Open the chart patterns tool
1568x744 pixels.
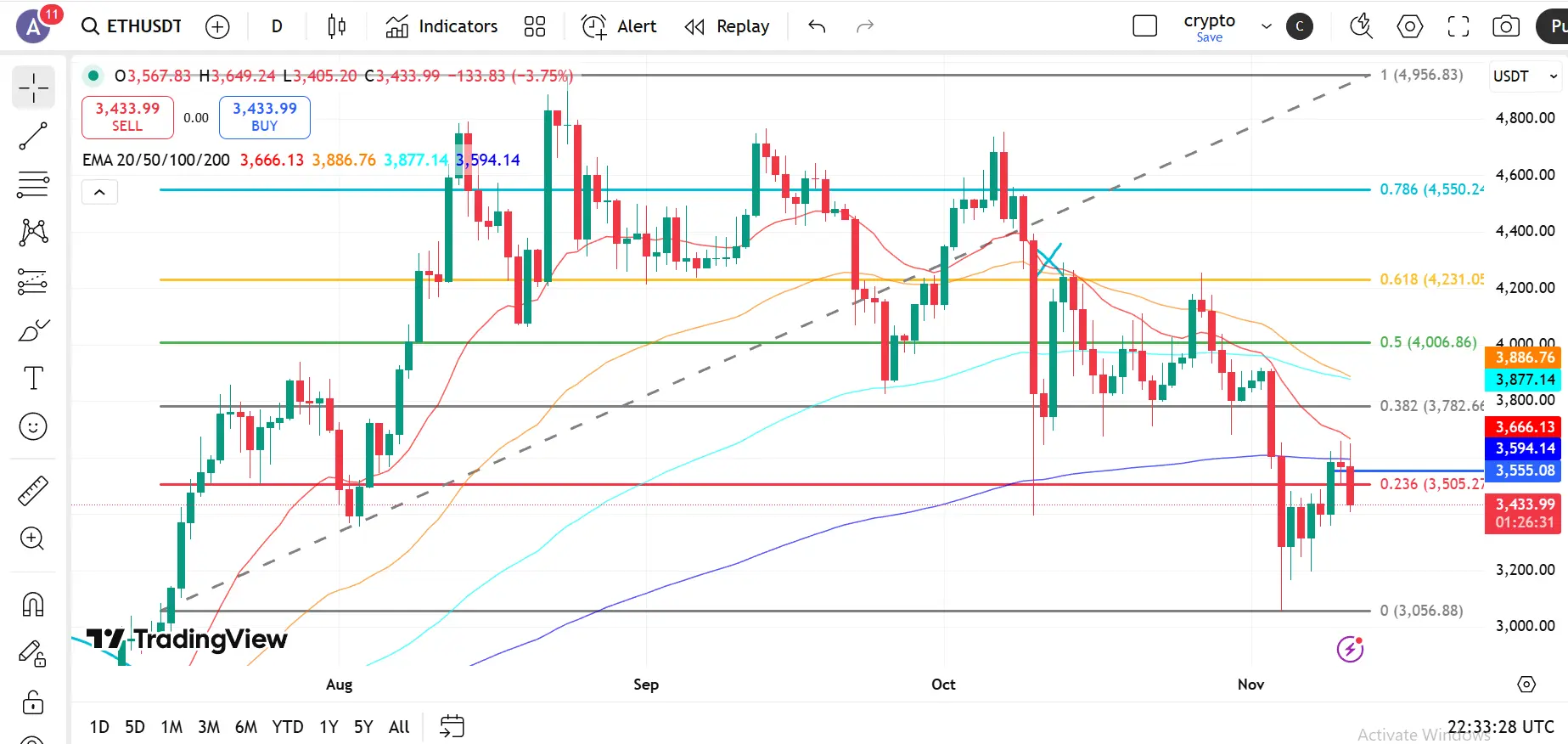pyautogui.click(x=33, y=233)
